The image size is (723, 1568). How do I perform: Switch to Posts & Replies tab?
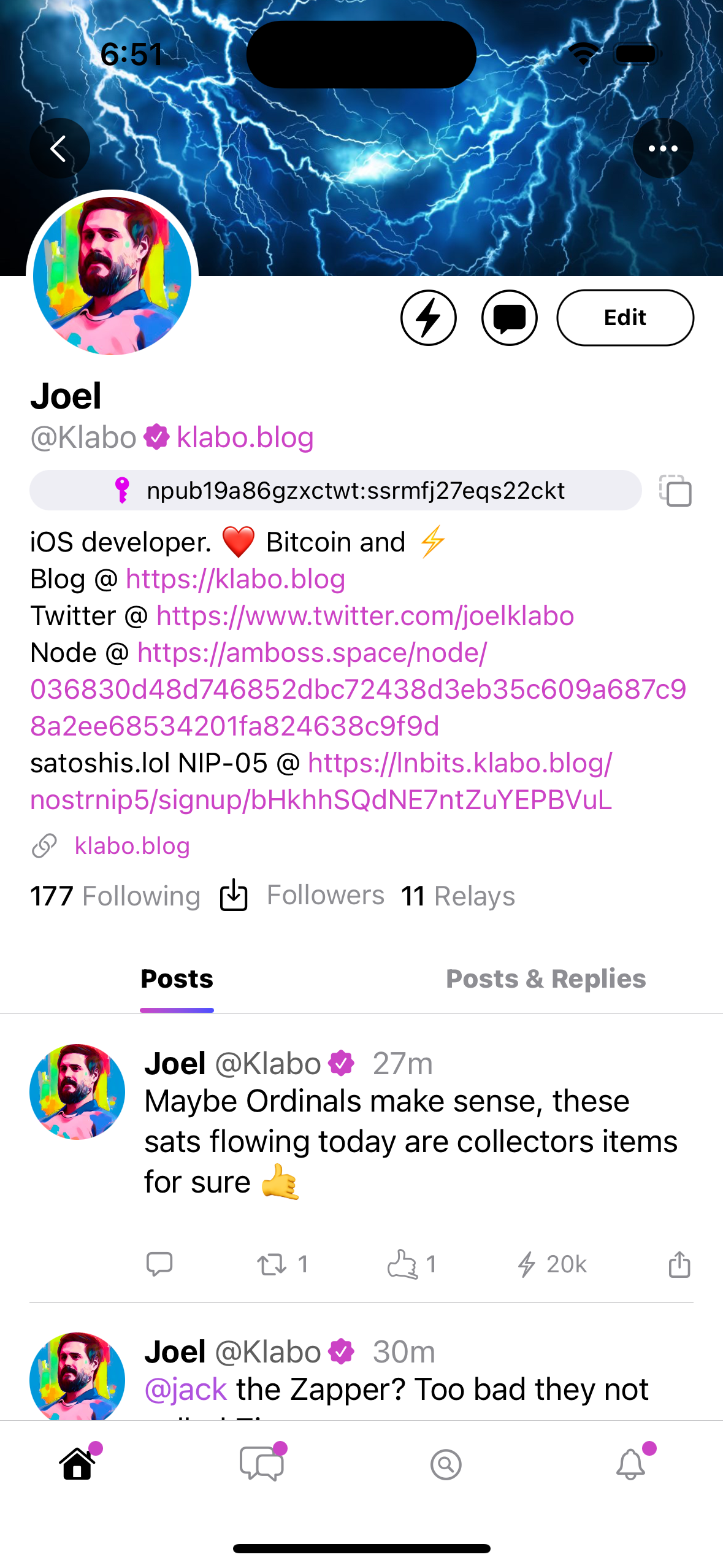(545, 978)
